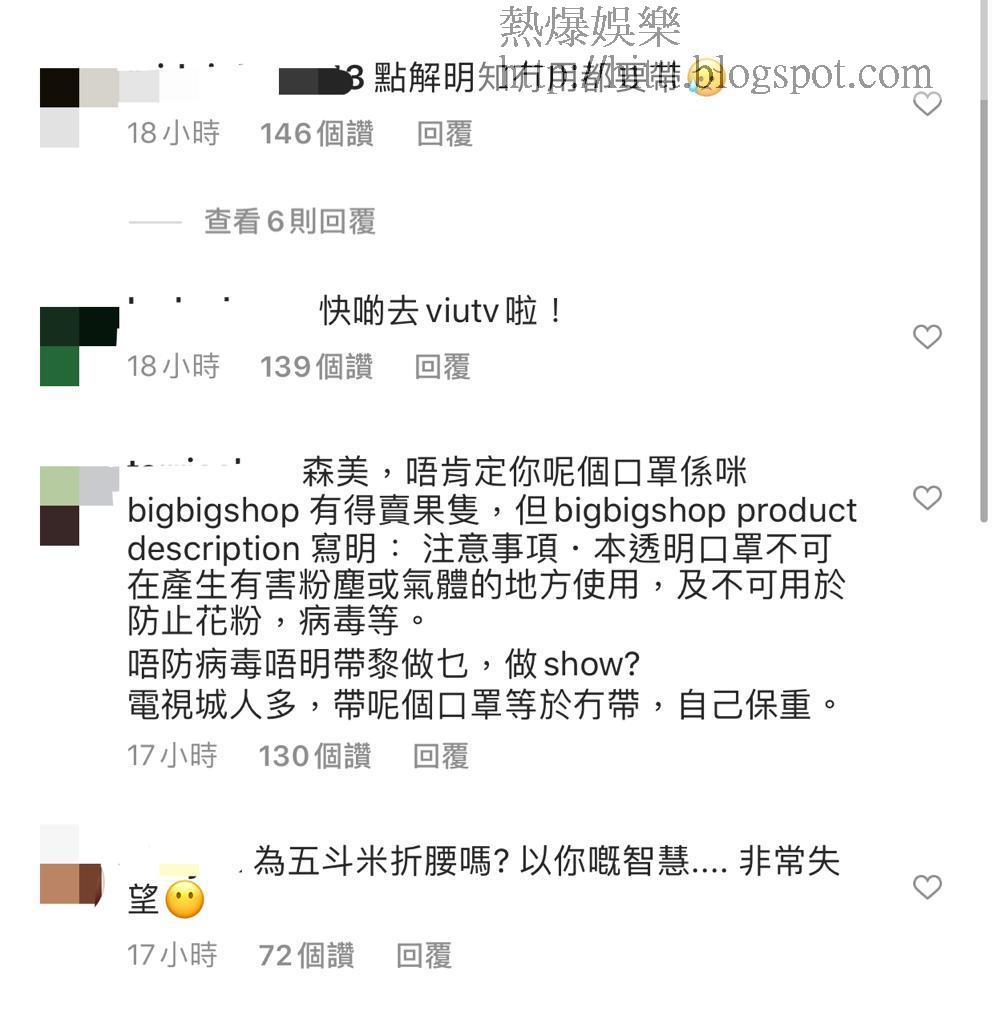View likes list showing 146個讚

click(x=316, y=134)
